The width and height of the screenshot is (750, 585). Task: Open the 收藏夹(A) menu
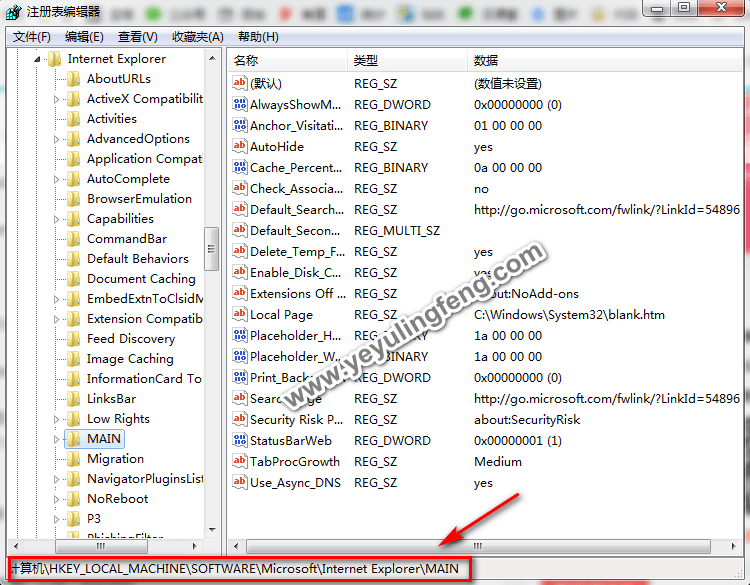pyautogui.click(x=198, y=37)
